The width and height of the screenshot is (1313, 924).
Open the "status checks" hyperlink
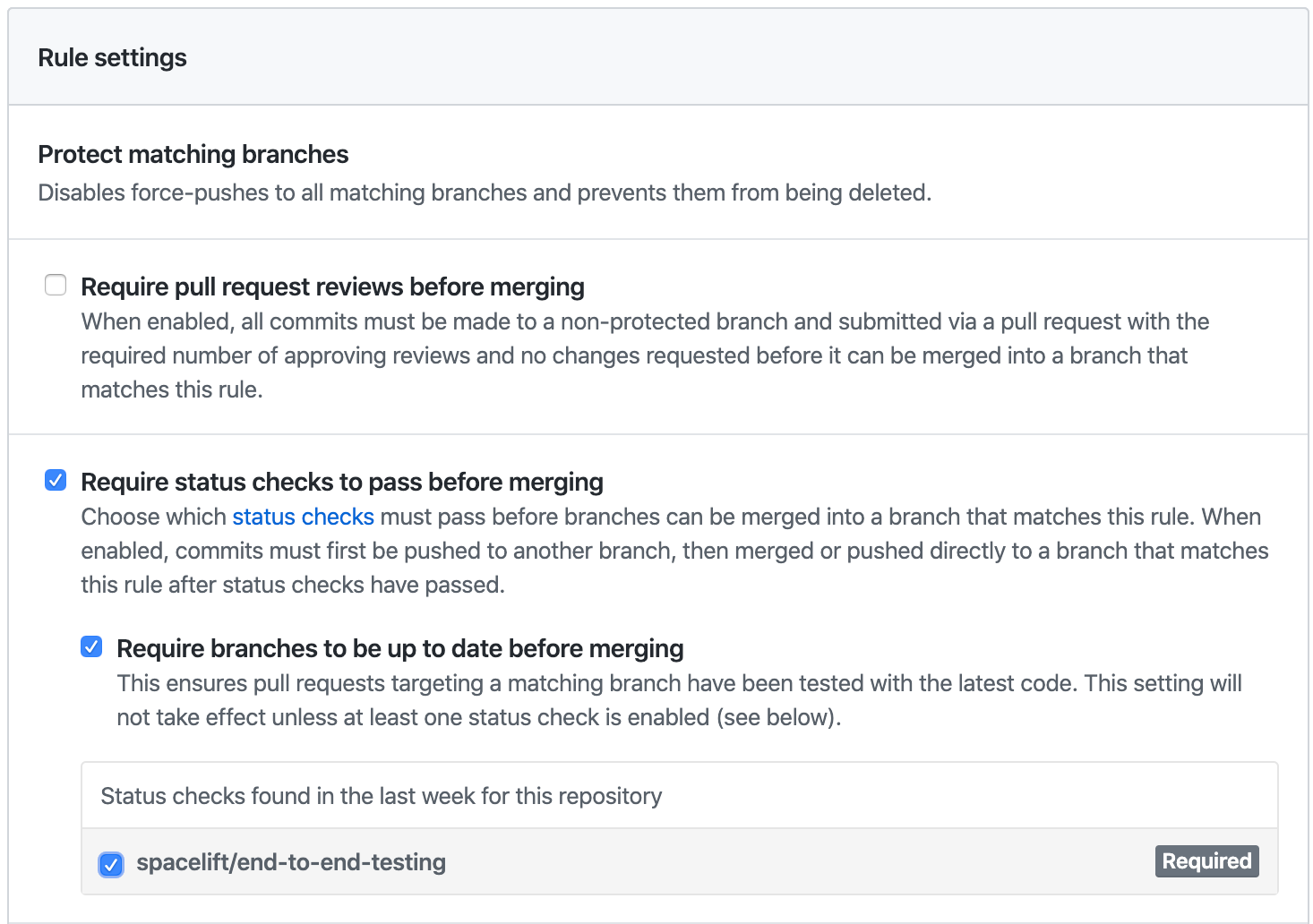[303, 517]
